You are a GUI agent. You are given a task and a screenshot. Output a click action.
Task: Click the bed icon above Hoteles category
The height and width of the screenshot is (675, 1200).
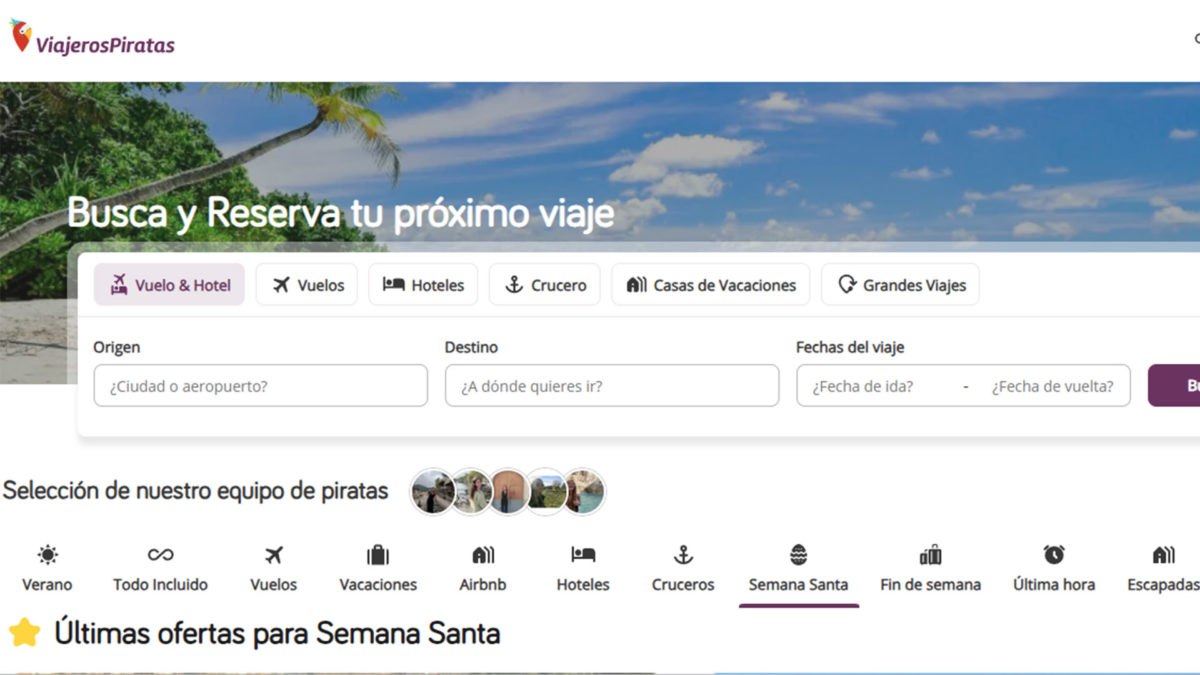(583, 554)
